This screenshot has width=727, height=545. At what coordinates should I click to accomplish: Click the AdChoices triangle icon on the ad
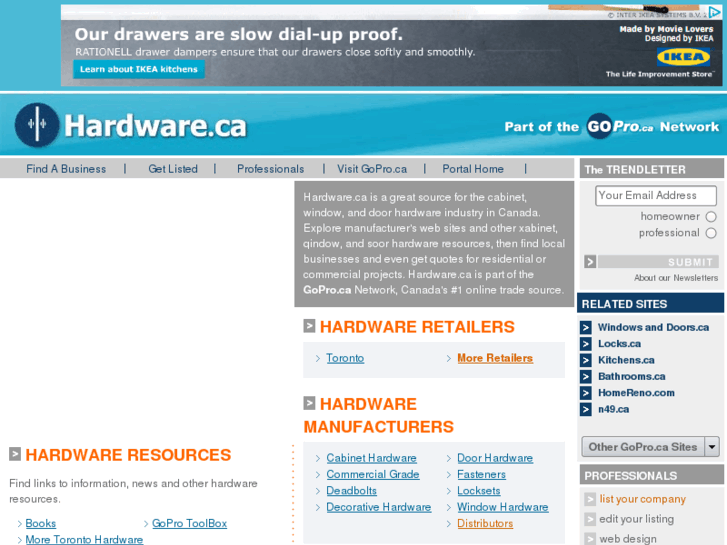tap(714, 12)
